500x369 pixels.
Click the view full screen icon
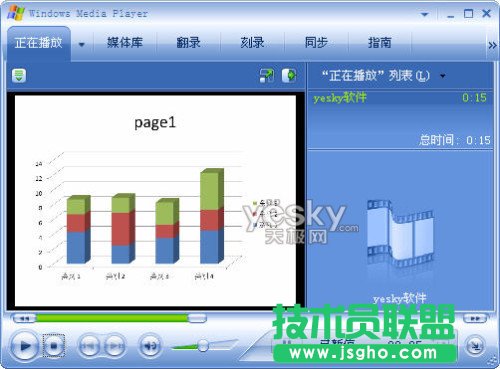click(x=267, y=75)
